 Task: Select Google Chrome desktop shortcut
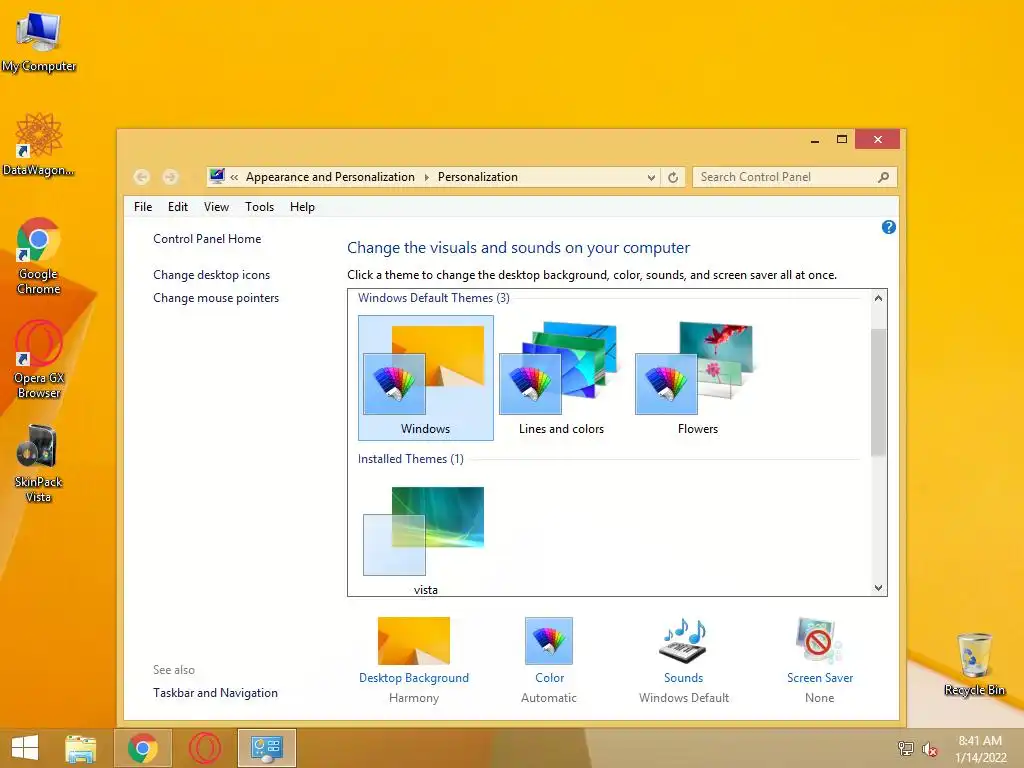pos(39,256)
